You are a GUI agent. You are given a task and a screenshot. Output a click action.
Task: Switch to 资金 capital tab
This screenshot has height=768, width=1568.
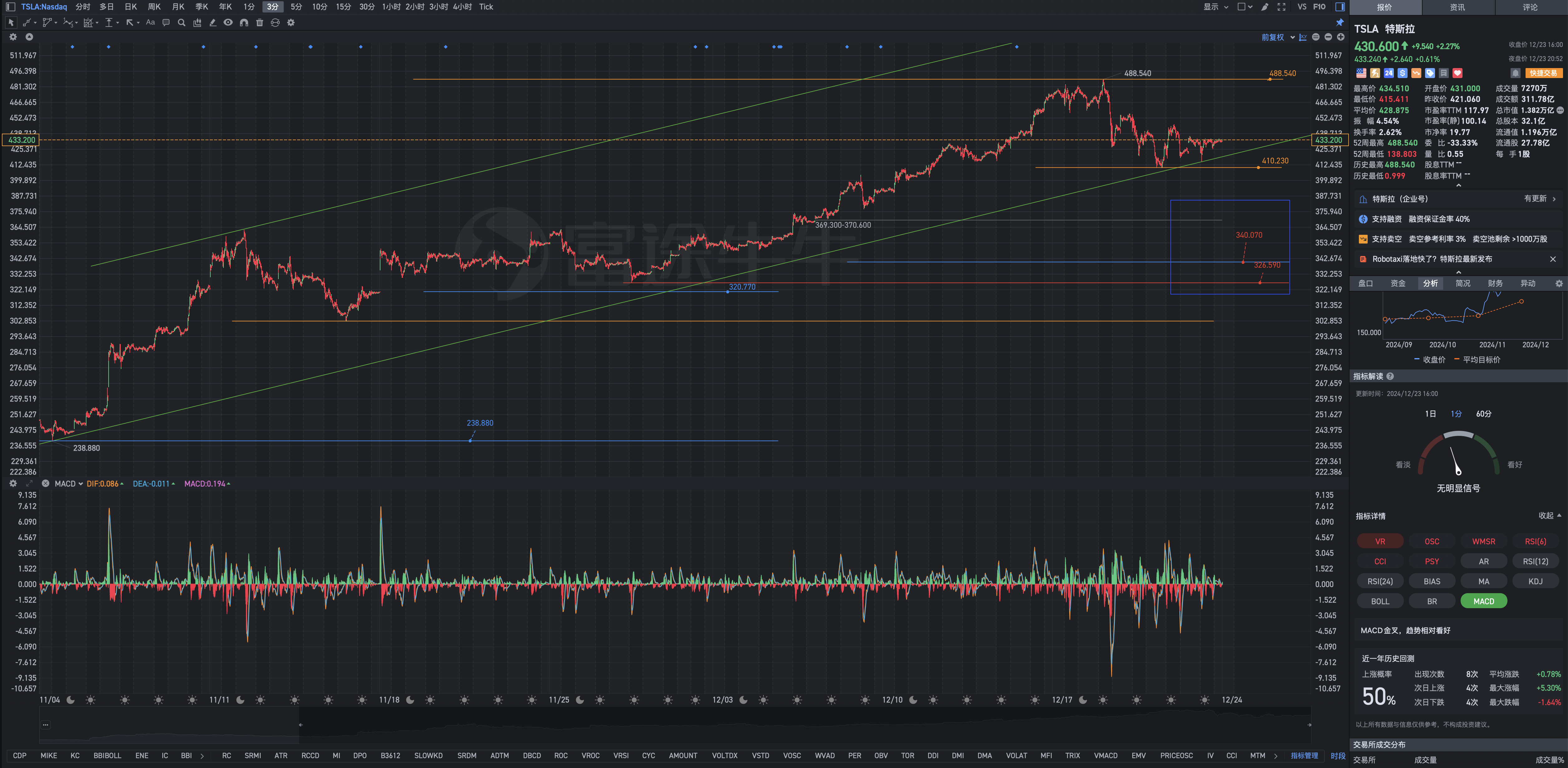pos(1398,283)
